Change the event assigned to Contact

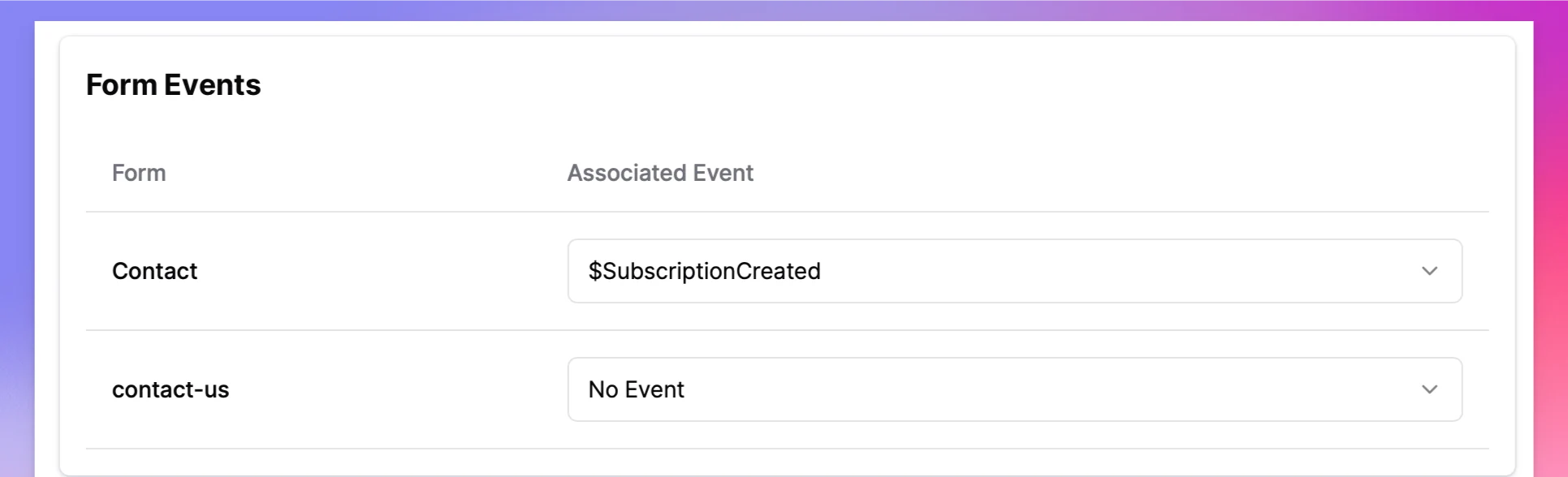coord(1014,271)
